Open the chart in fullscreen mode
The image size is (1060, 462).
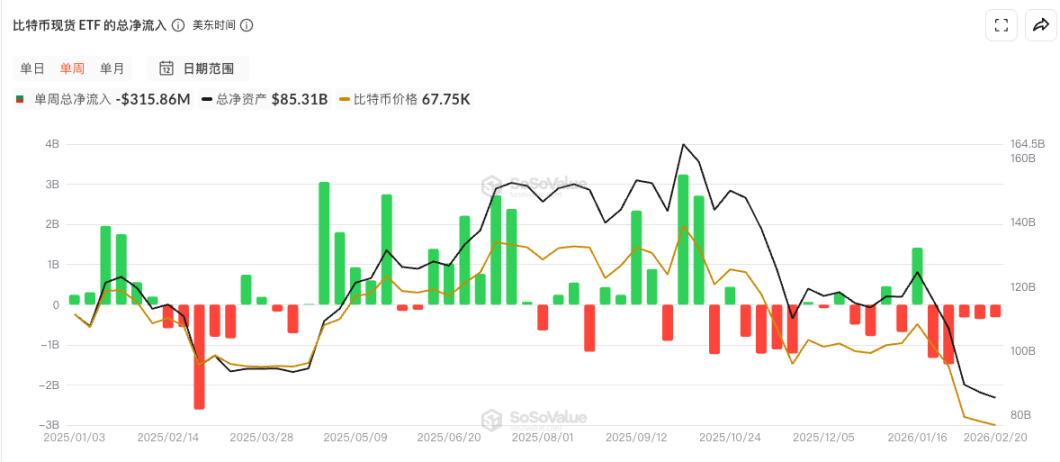coord(1000,25)
